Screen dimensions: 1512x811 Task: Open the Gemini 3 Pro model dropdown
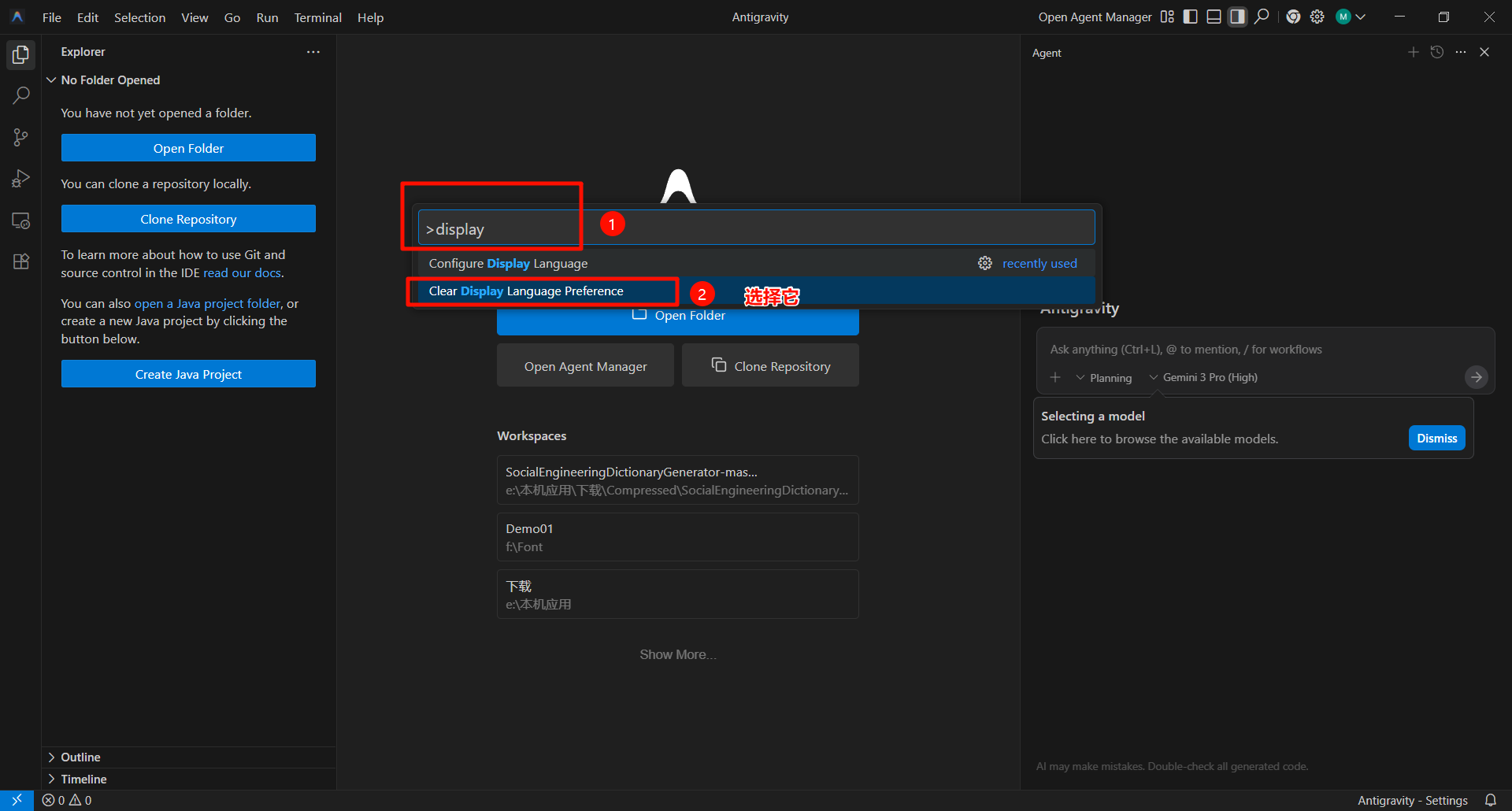[x=1203, y=378]
